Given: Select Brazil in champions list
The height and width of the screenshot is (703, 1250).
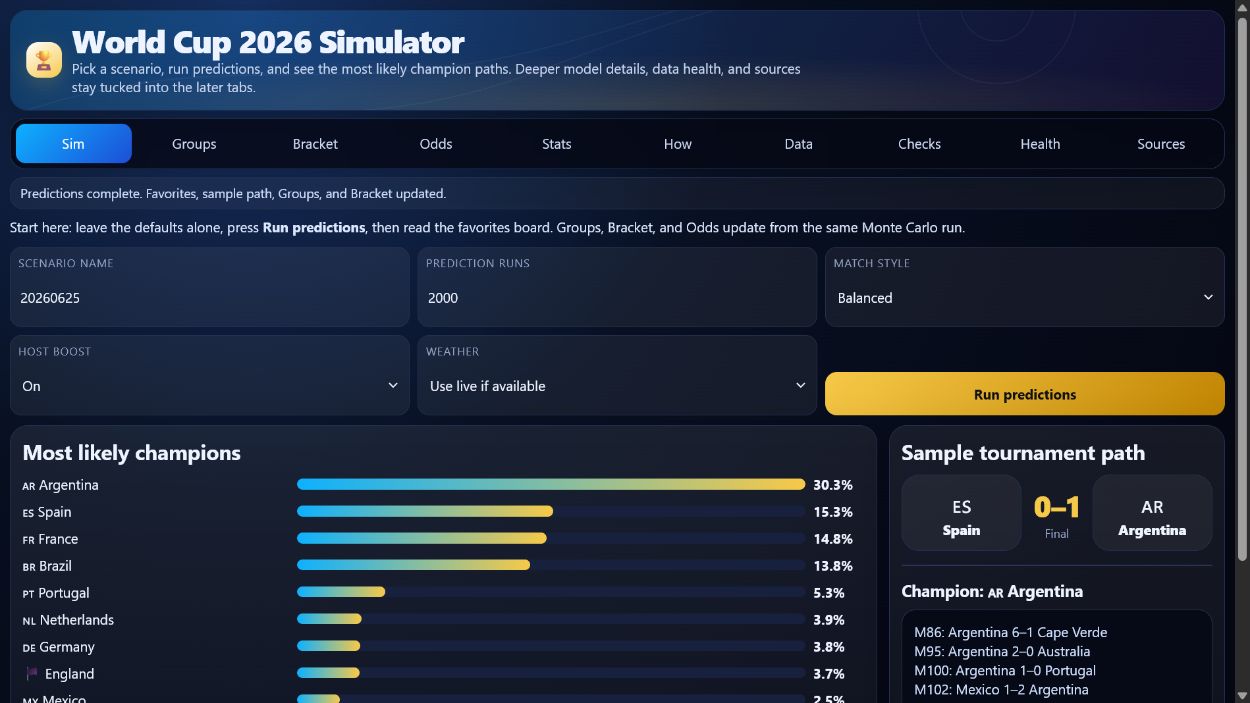Looking at the screenshot, I should pyautogui.click(x=47, y=566).
